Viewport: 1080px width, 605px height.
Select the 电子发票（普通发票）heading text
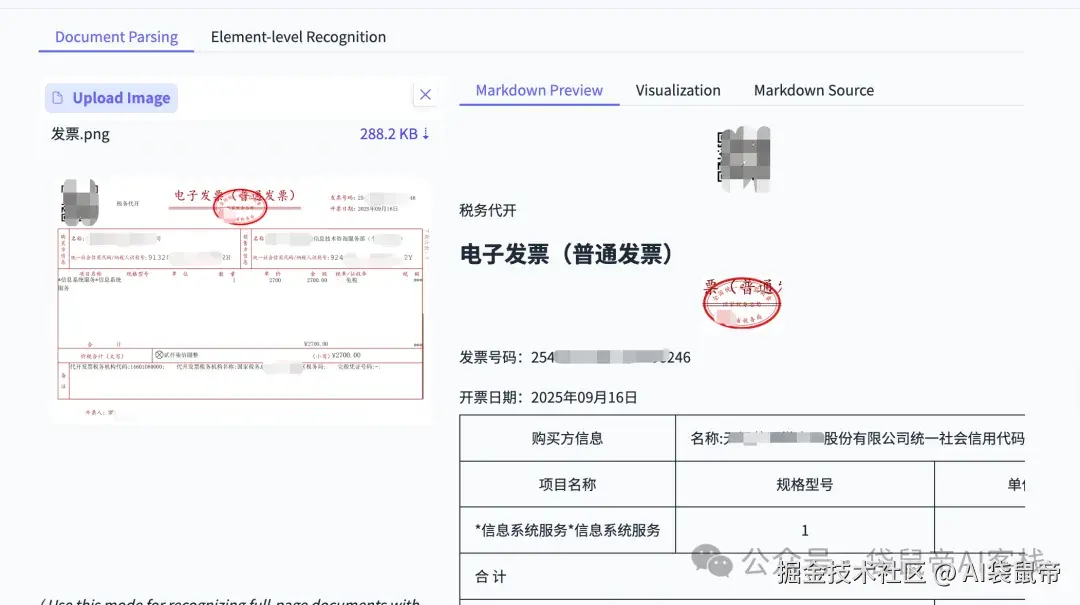click(x=565, y=253)
